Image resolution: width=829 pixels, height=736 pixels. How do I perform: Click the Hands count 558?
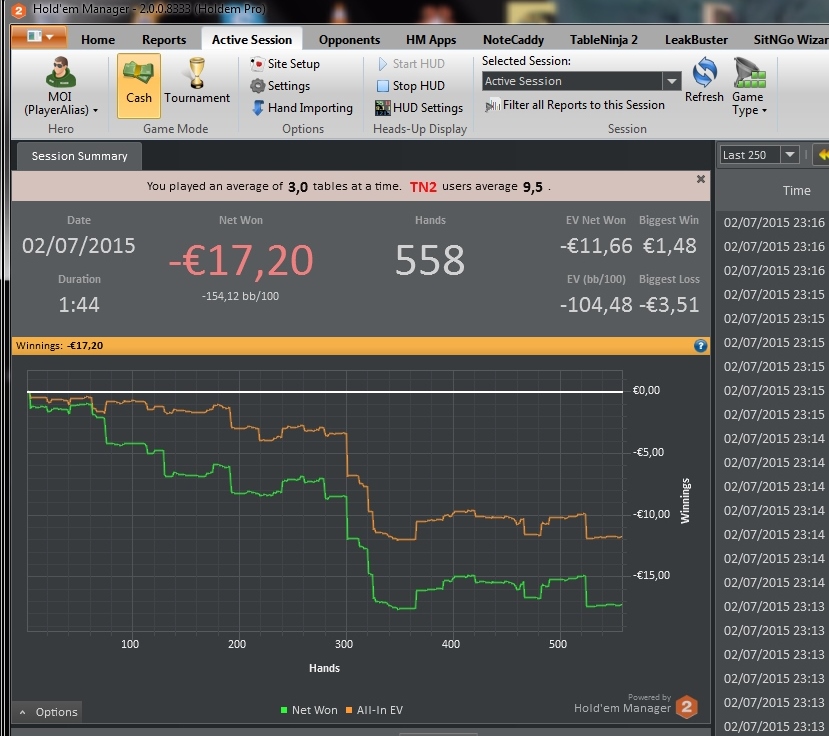point(430,260)
